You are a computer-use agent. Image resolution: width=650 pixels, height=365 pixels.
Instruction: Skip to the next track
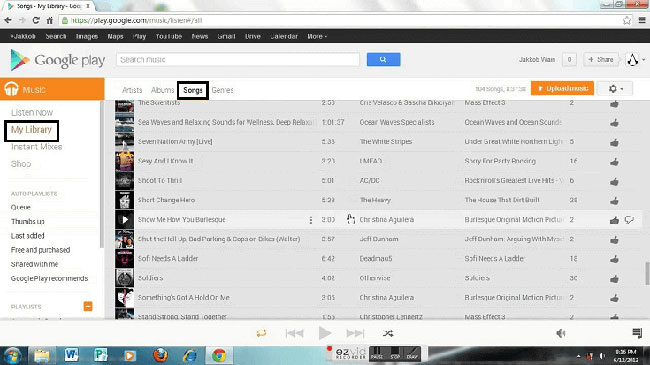click(x=355, y=333)
